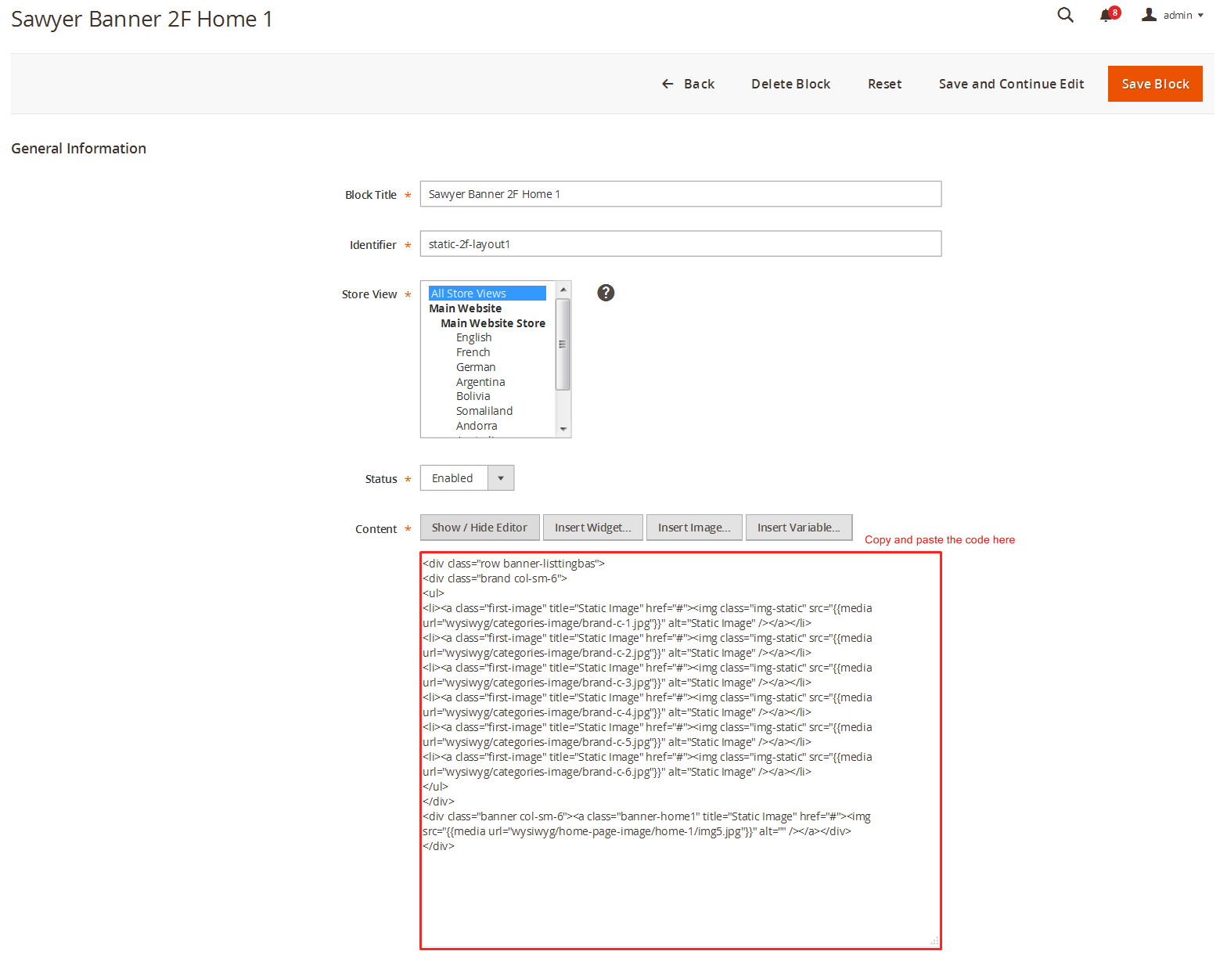Select the Andorra store view

pyautogui.click(x=477, y=426)
